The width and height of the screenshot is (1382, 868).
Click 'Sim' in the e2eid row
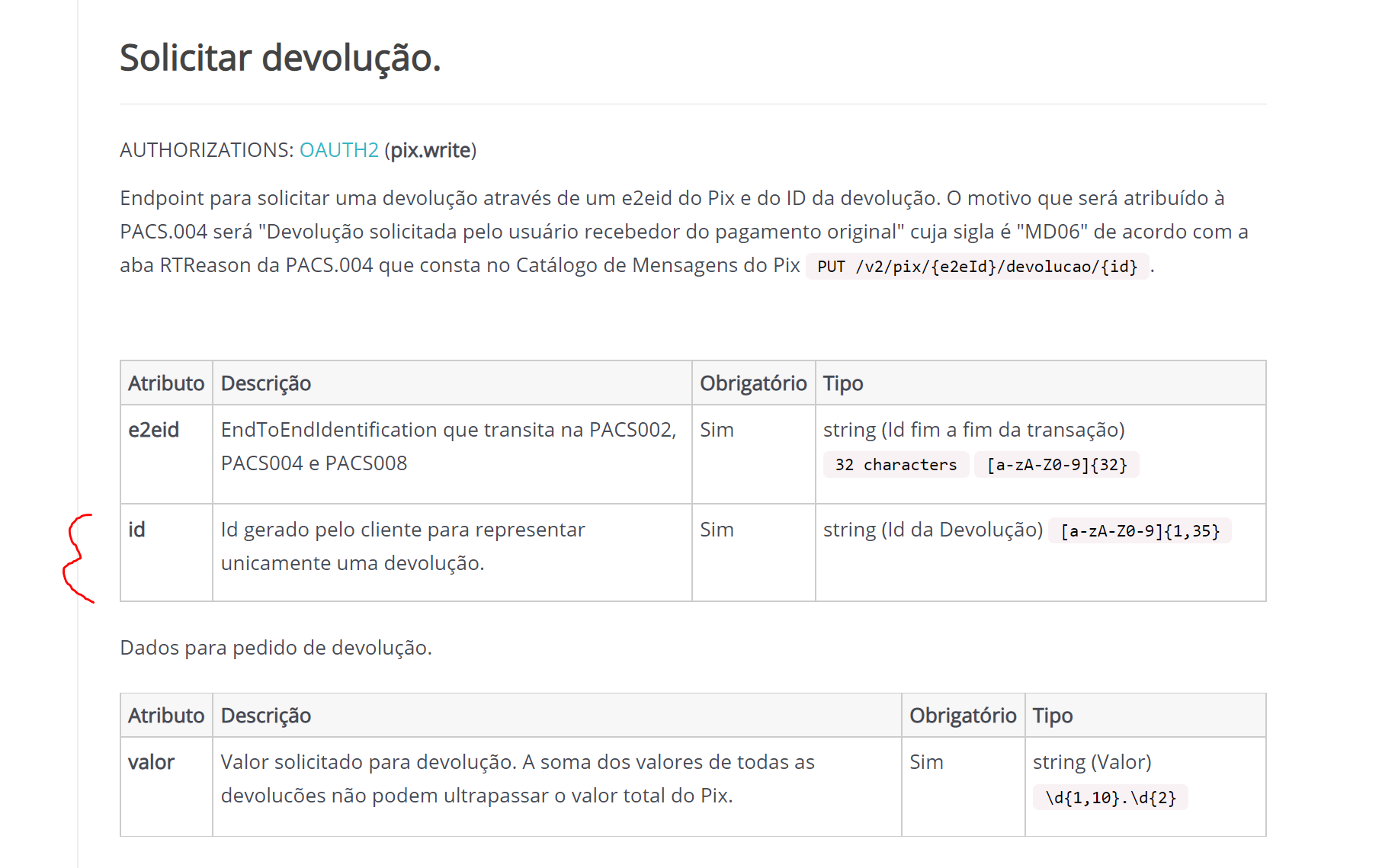[x=717, y=430]
